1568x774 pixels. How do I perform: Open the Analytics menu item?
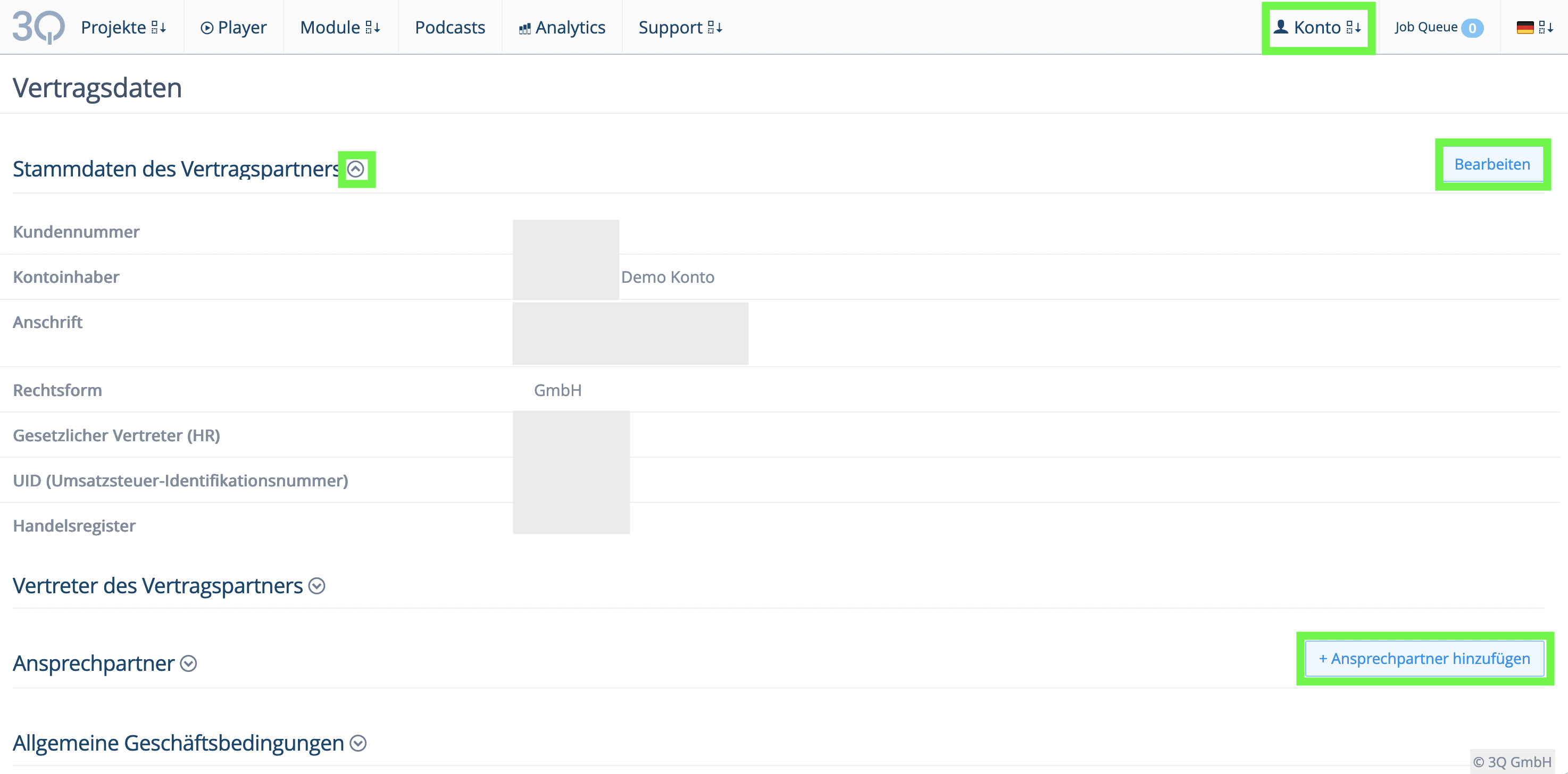570,28
